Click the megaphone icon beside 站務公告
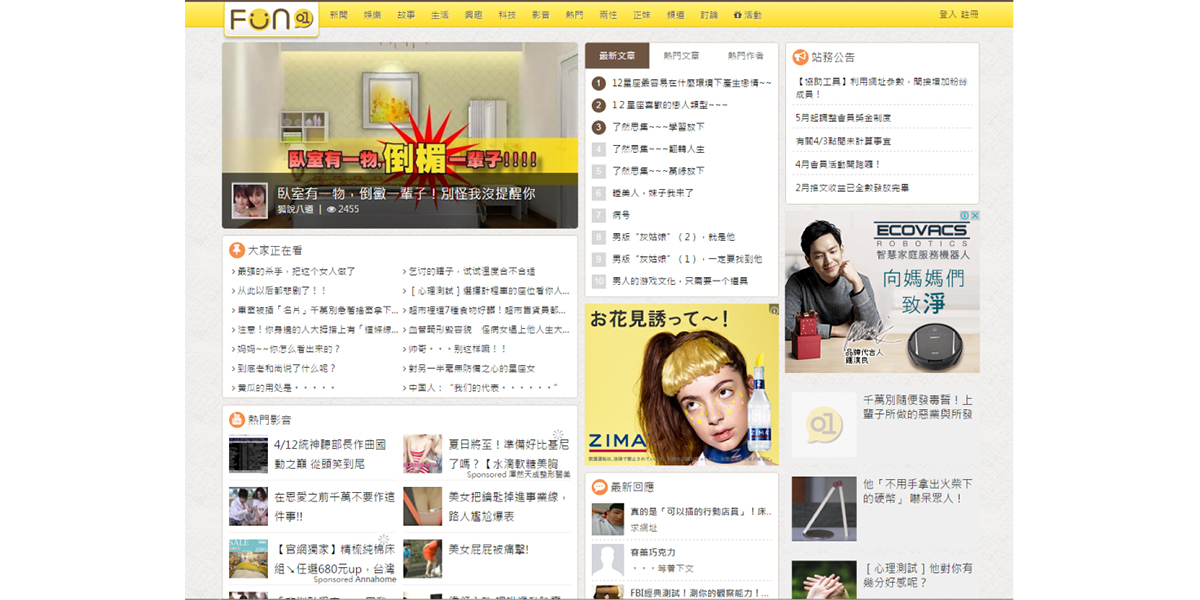Image resolution: width=1200 pixels, height=600 pixels. click(800, 57)
